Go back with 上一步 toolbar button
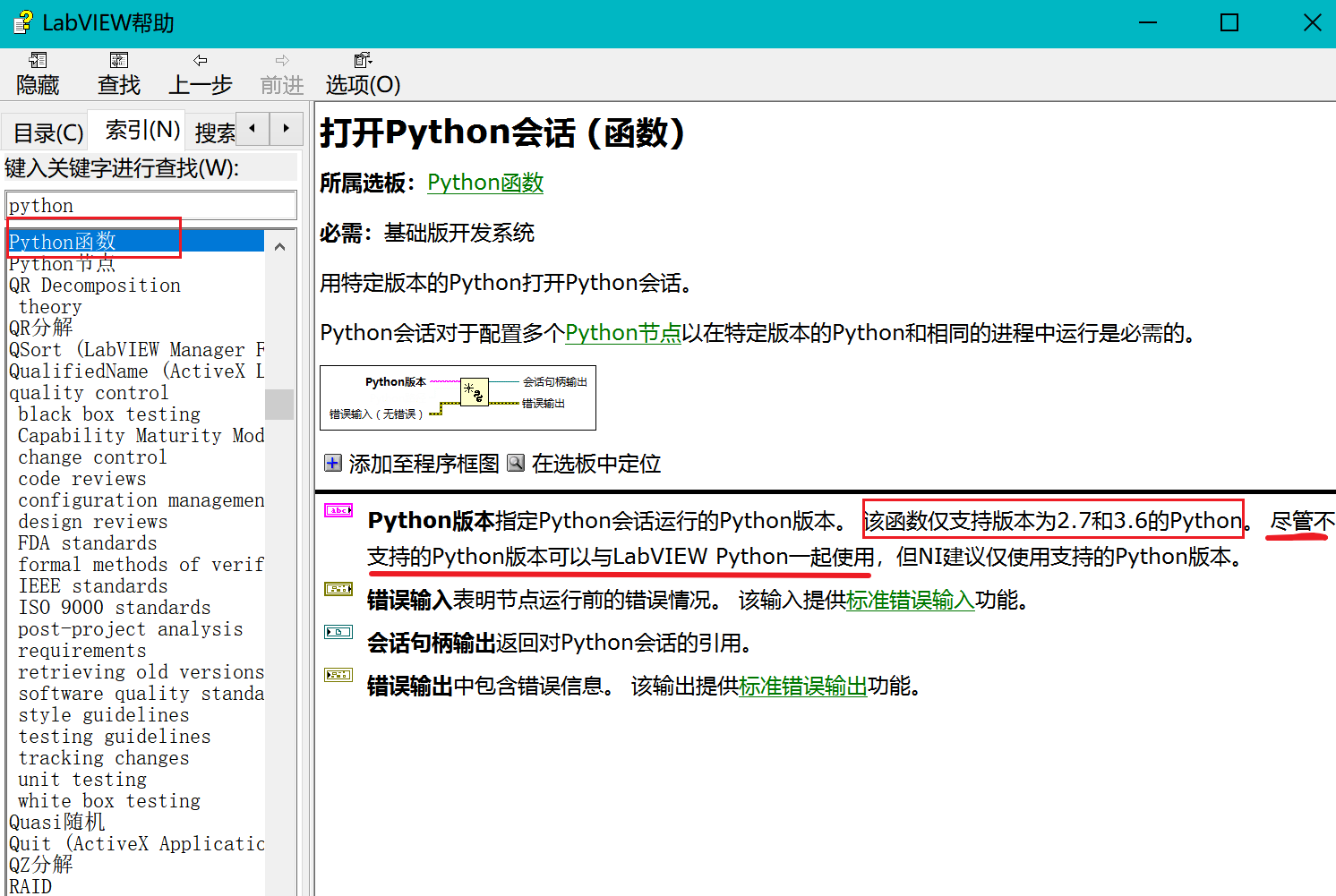Screen dimensions: 1336x896 (201, 74)
